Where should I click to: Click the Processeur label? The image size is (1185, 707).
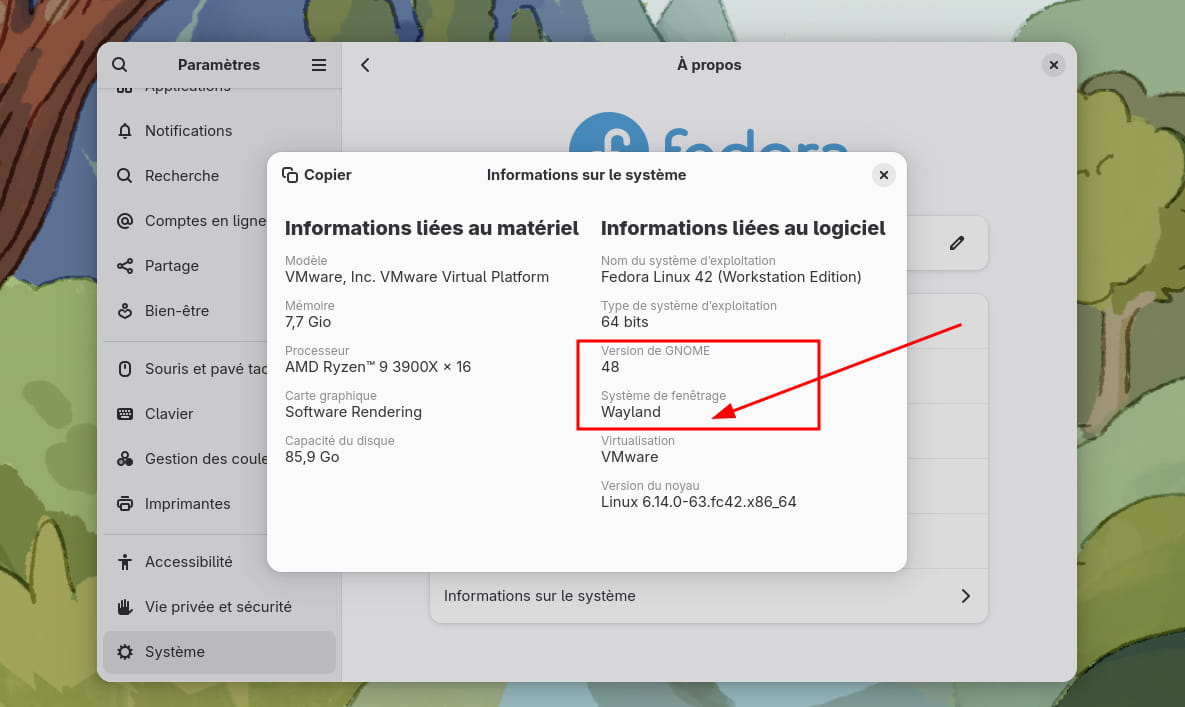[317, 350]
